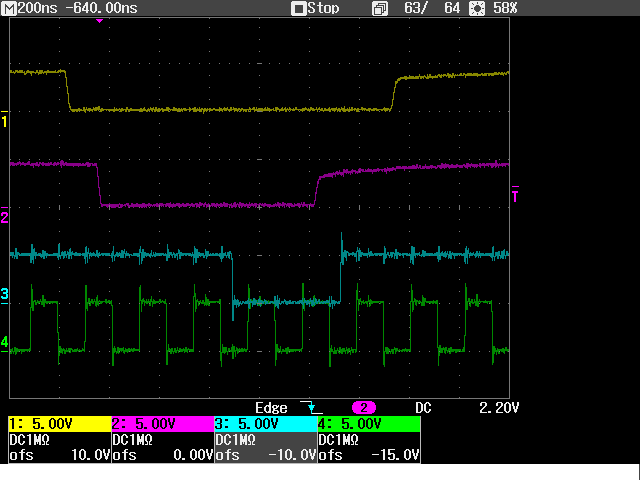Select the green channel 4 5.00V header

click(x=368, y=424)
